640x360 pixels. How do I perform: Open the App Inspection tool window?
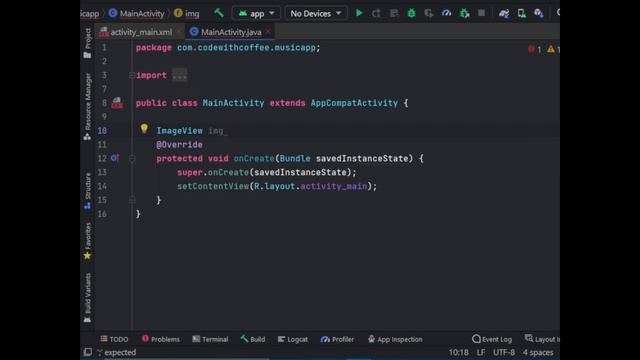tap(395, 339)
